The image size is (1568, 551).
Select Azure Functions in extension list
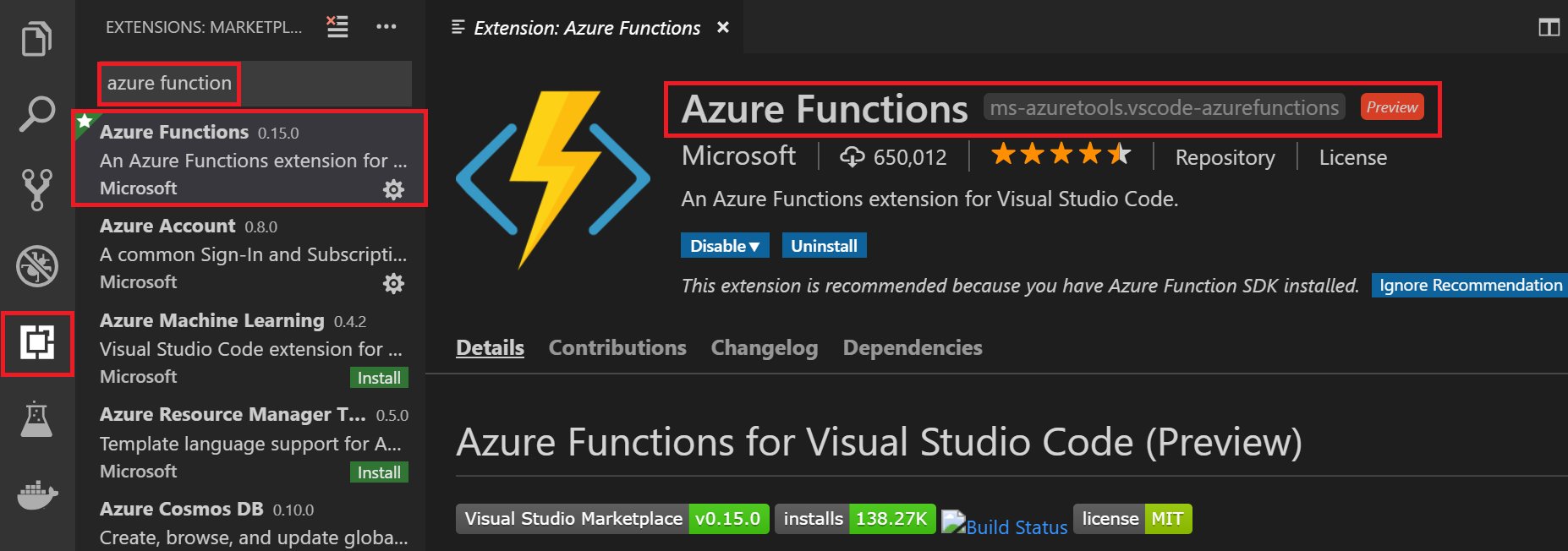[x=250, y=159]
